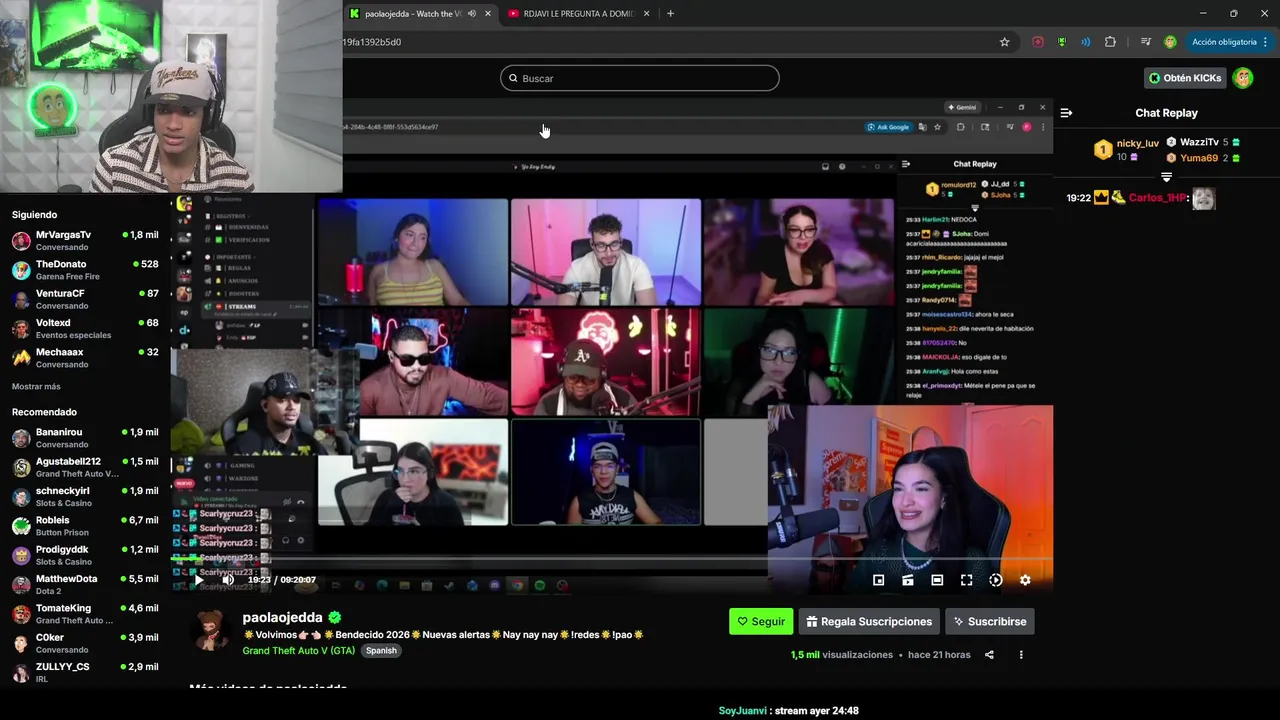Open Chrome media controls icon
Screen dimensions: 1280x720
tap(1146, 42)
